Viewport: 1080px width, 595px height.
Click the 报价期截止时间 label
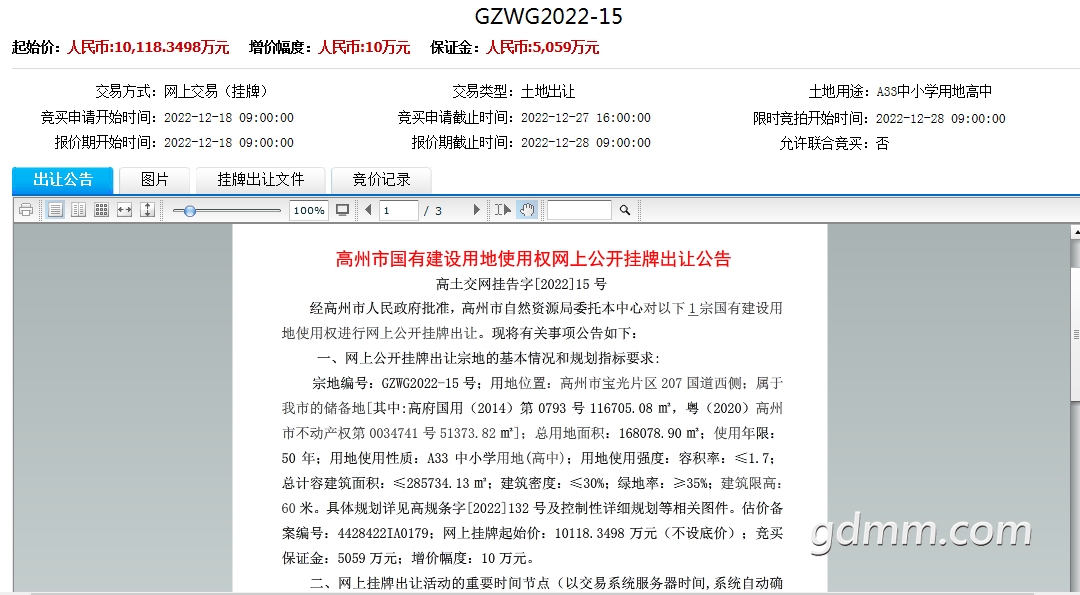click(462, 143)
